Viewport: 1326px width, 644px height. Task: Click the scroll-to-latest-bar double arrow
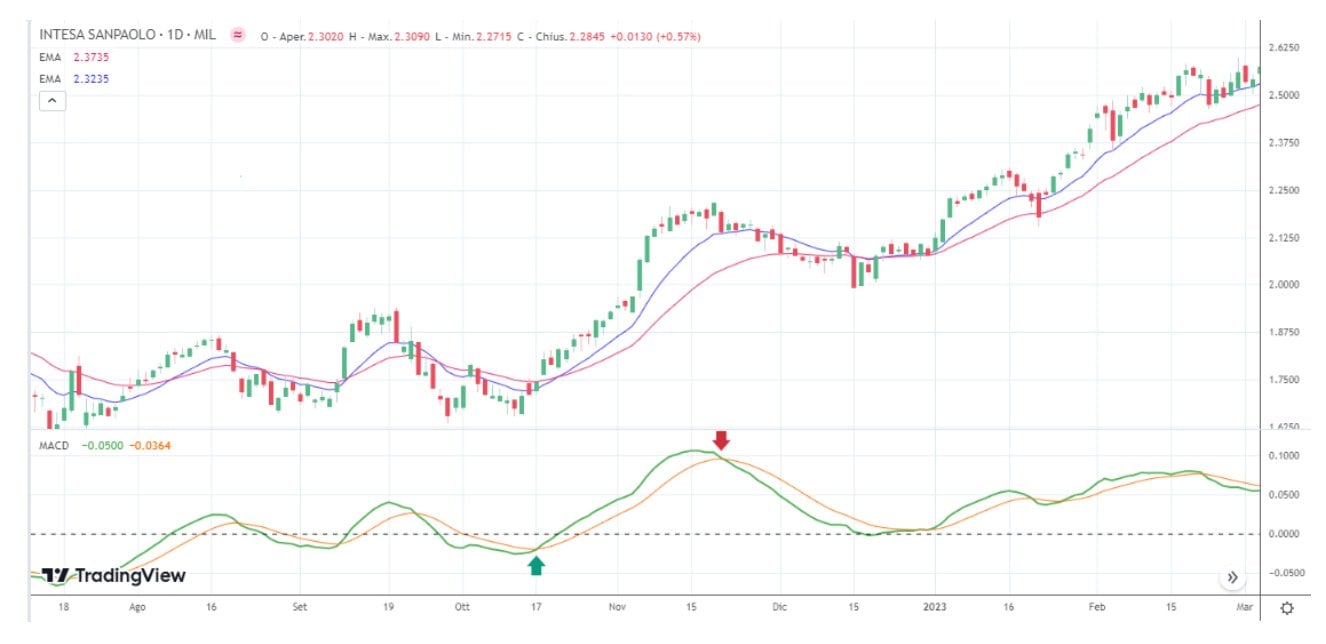click(1234, 577)
